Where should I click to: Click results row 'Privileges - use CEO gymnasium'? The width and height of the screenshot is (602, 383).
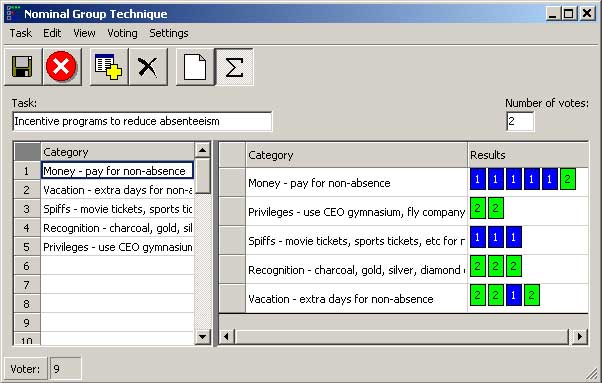tap(356, 211)
